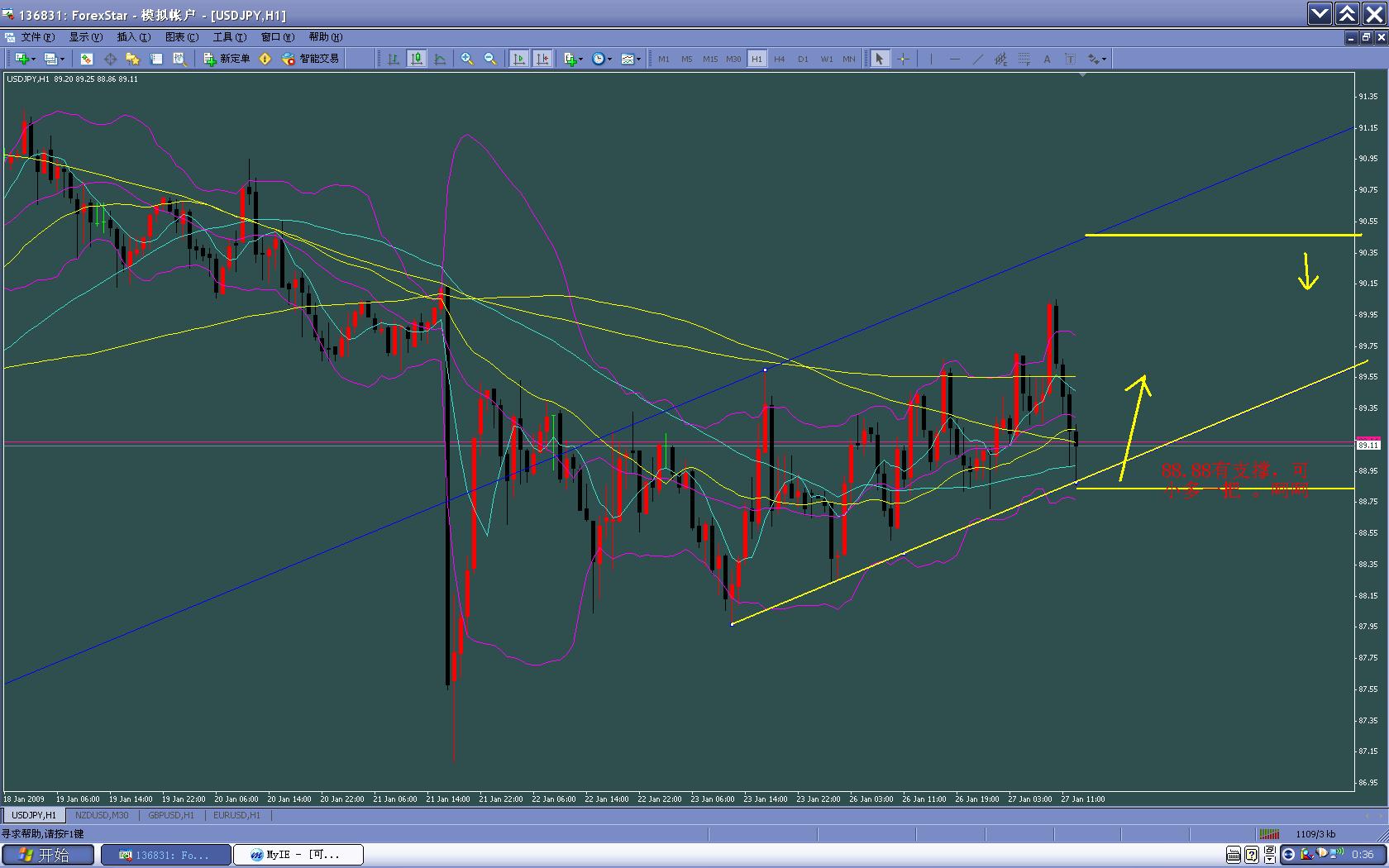The width and height of the screenshot is (1389, 868).
Task: Open the Navigator favorites icon
Action: point(133,59)
